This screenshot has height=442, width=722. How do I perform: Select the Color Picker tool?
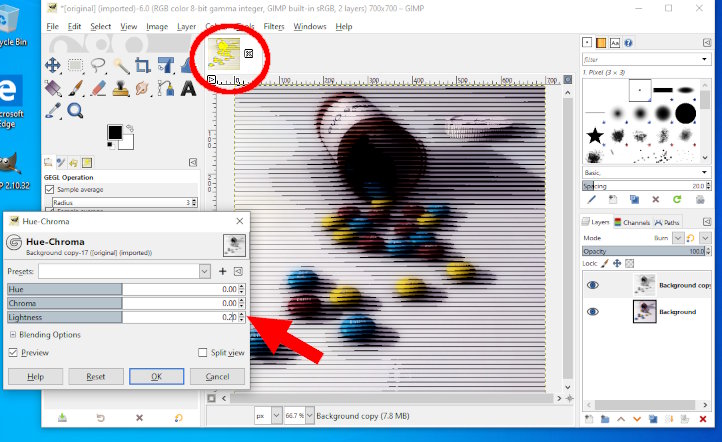click(x=53, y=110)
